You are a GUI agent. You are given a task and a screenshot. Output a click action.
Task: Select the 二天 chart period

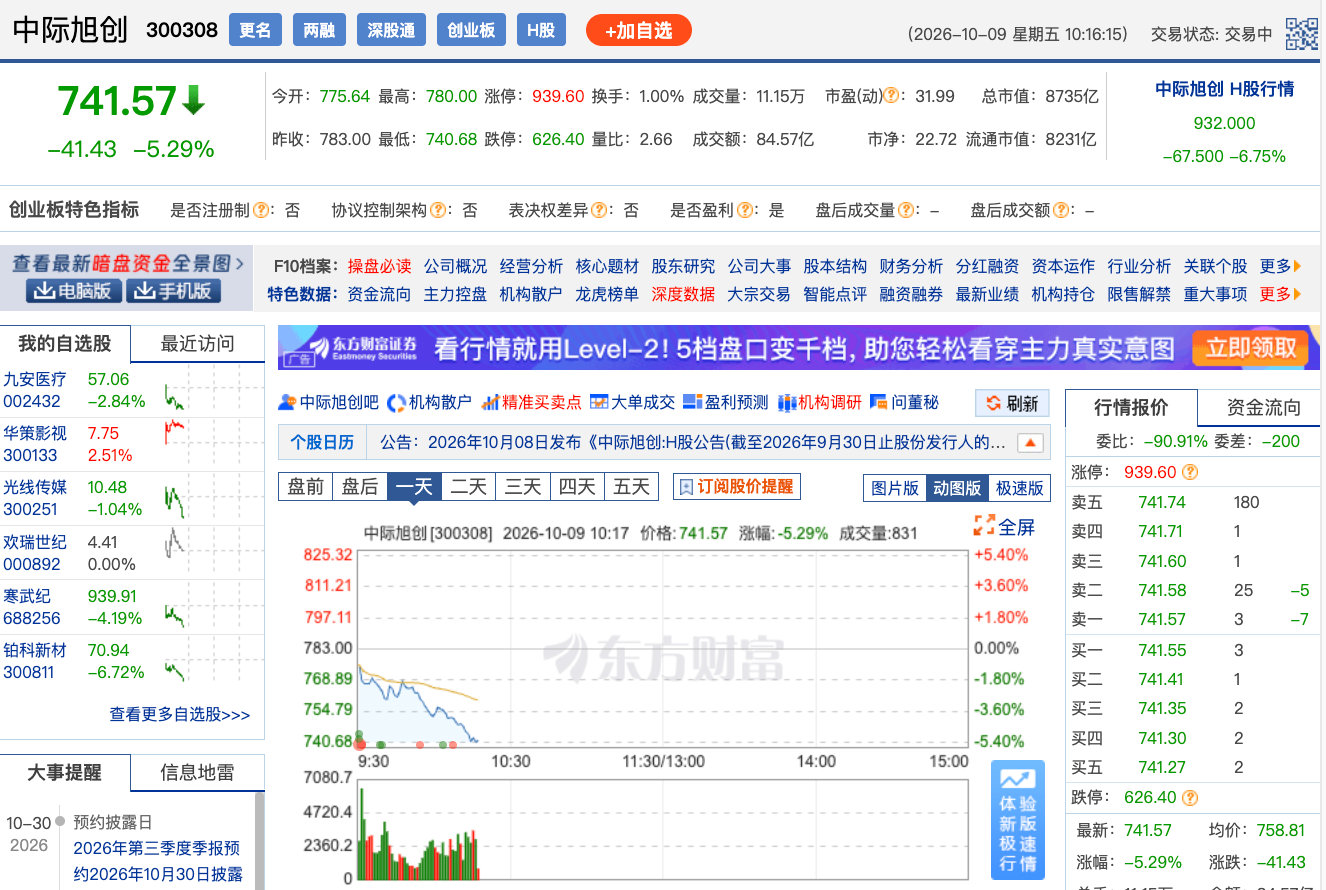(468, 487)
